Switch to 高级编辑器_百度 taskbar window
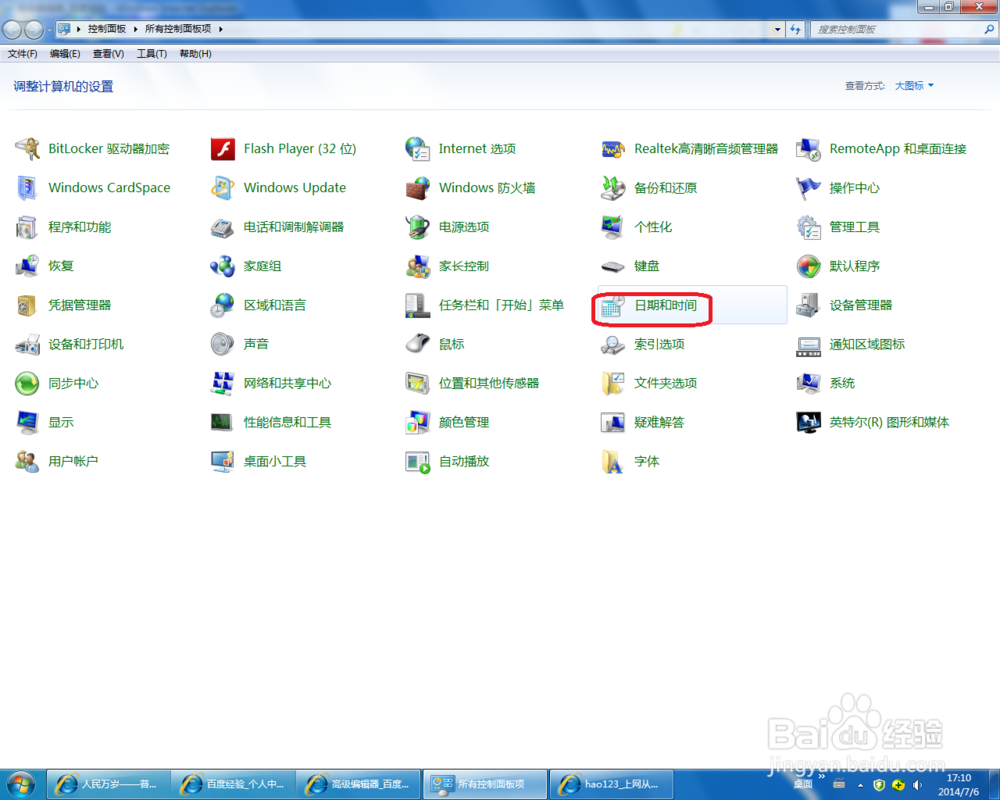 pos(359,784)
